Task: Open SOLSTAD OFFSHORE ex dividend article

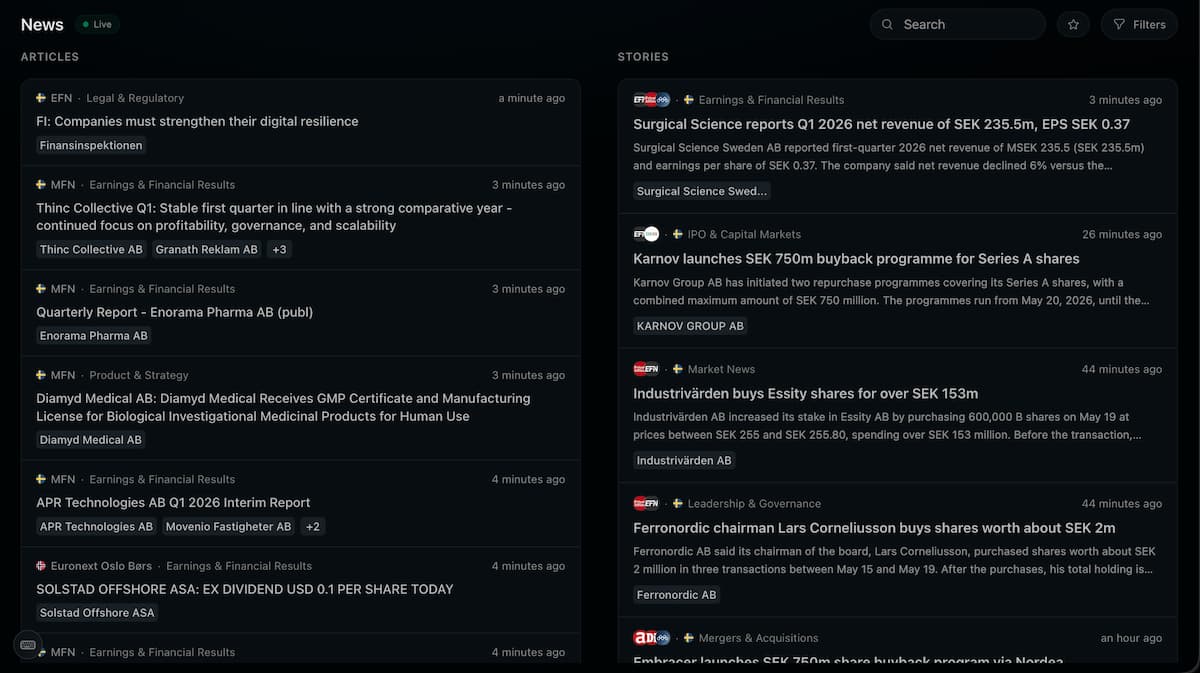Action: tap(245, 589)
